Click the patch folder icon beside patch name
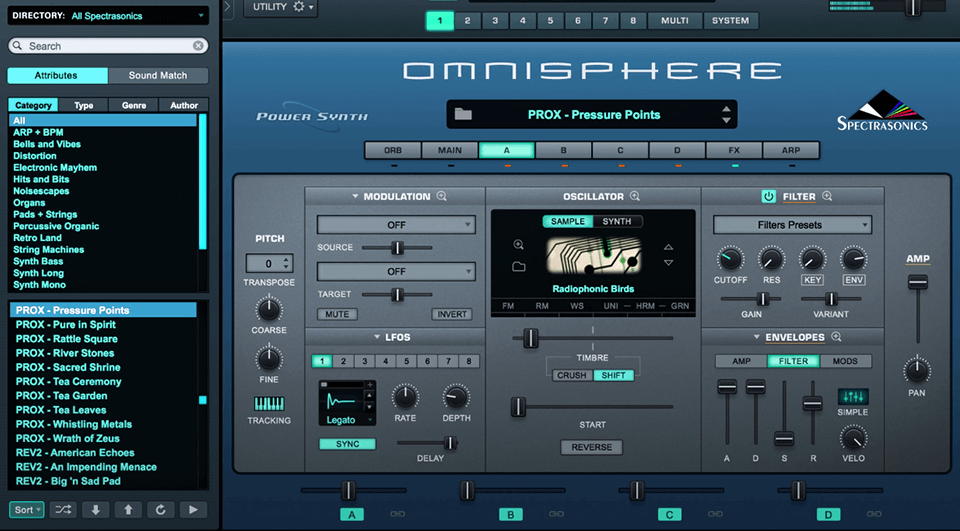The width and height of the screenshot is (960, 531). pos(463,115)
